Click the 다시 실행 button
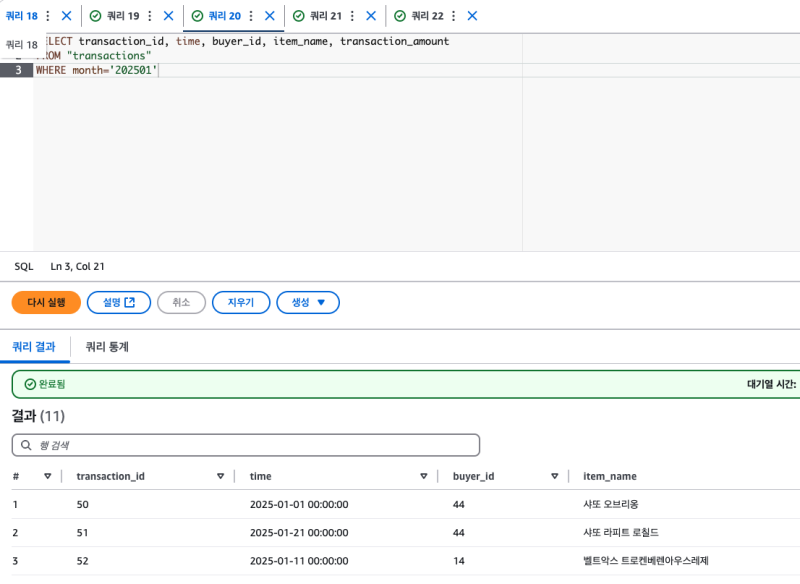800x584 pixels. click(46, 302)
